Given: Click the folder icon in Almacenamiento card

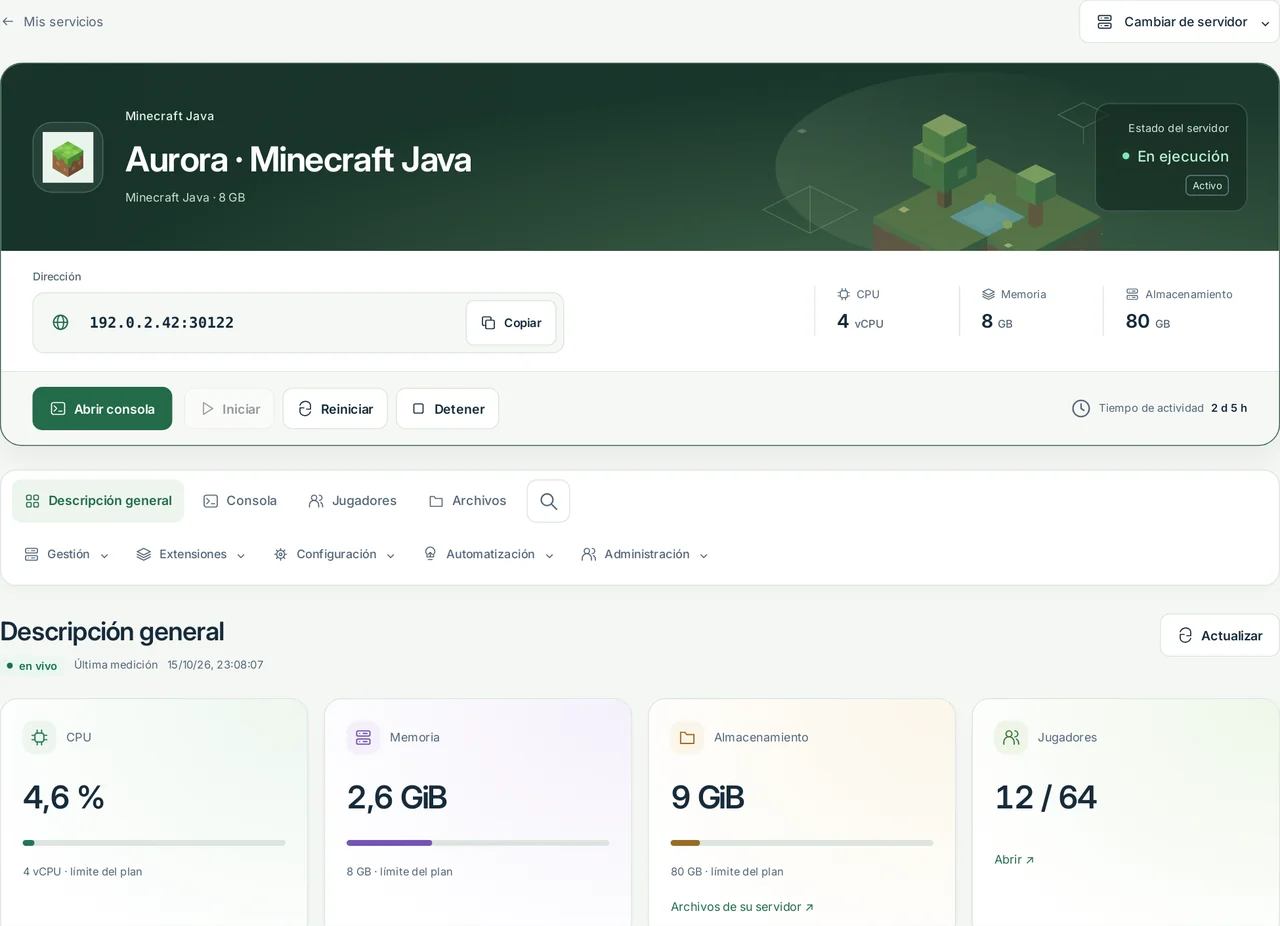Looking at the screenshot, I should (687, 737).
